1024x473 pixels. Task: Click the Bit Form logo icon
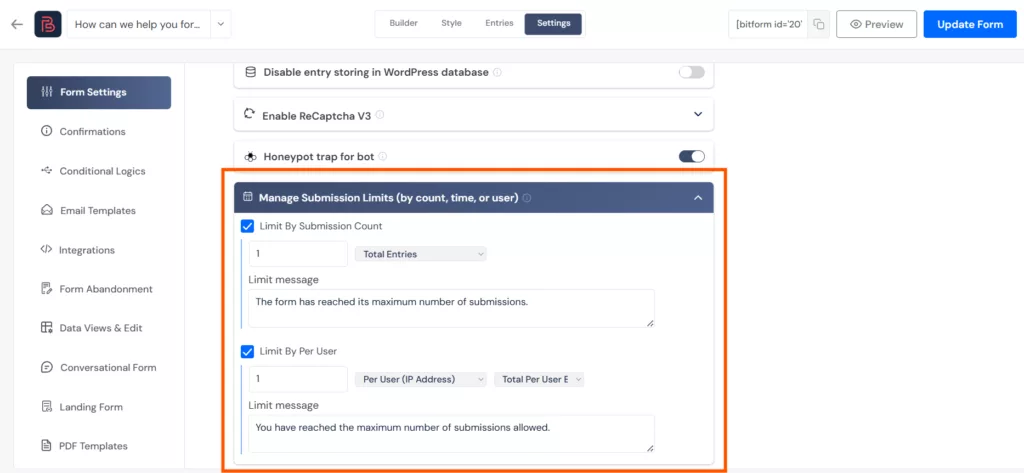[48, 24]
